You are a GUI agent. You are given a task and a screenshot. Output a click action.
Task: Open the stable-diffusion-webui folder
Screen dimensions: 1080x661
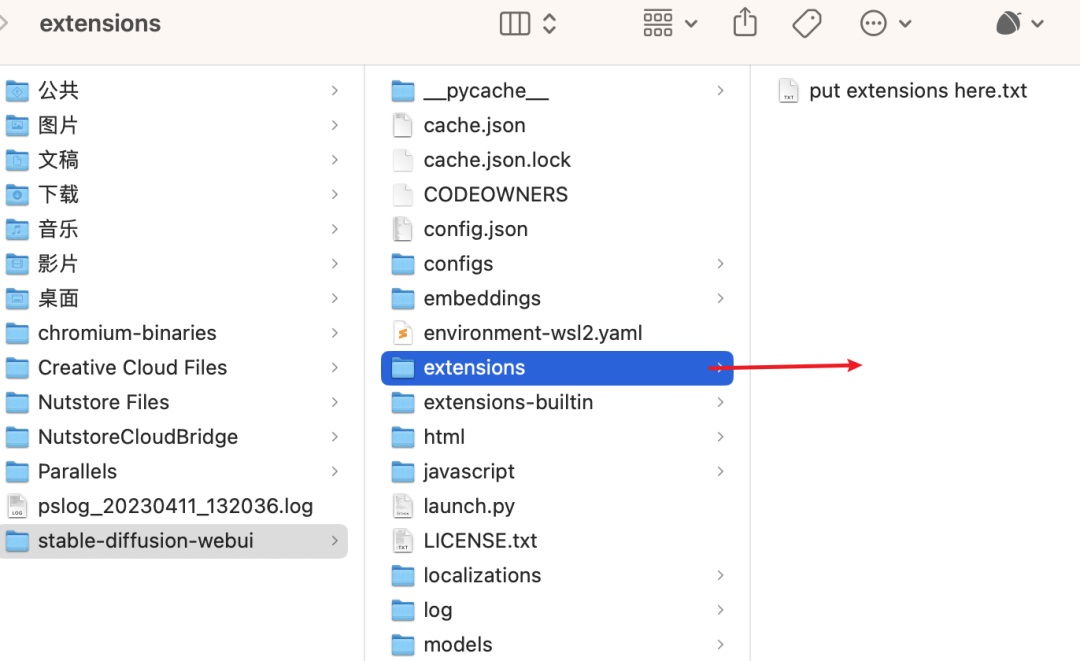click(145, 541)
